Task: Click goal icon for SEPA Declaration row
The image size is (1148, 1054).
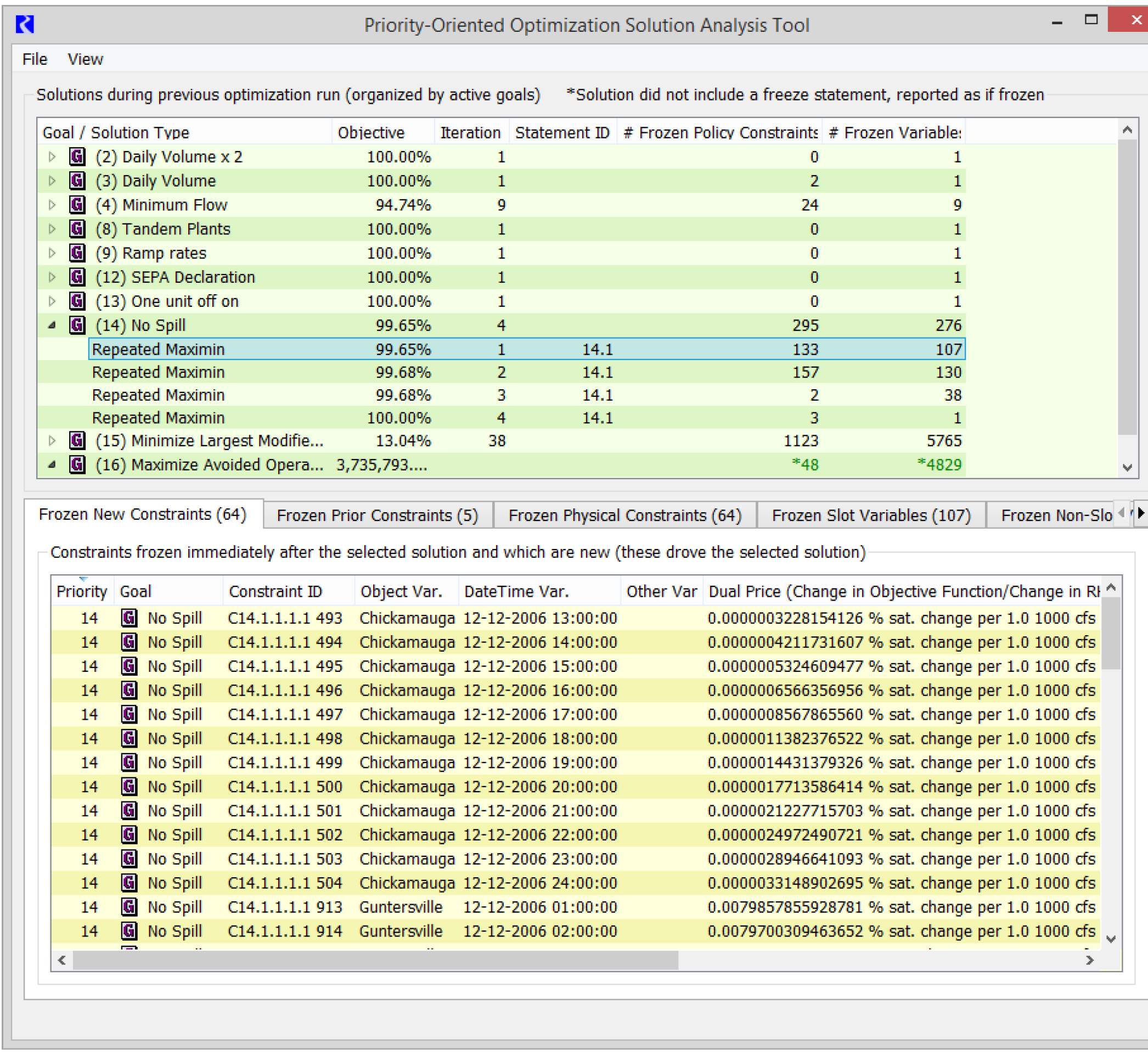Action: point(77,277)
